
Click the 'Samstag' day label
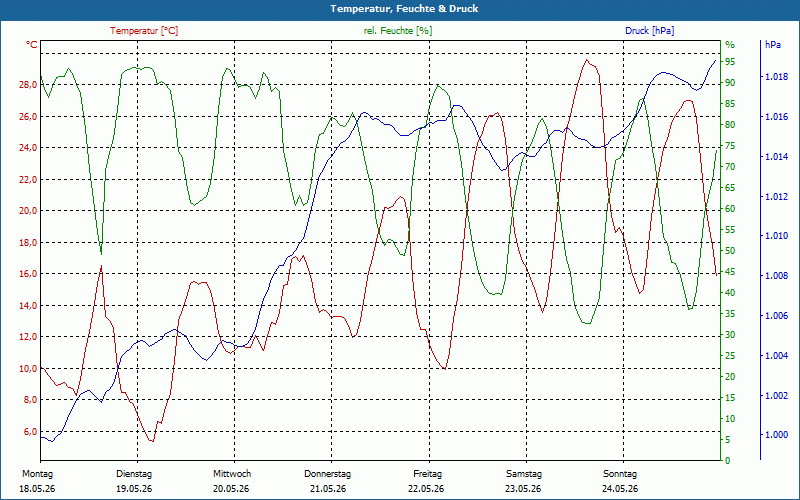coord(524,474)
